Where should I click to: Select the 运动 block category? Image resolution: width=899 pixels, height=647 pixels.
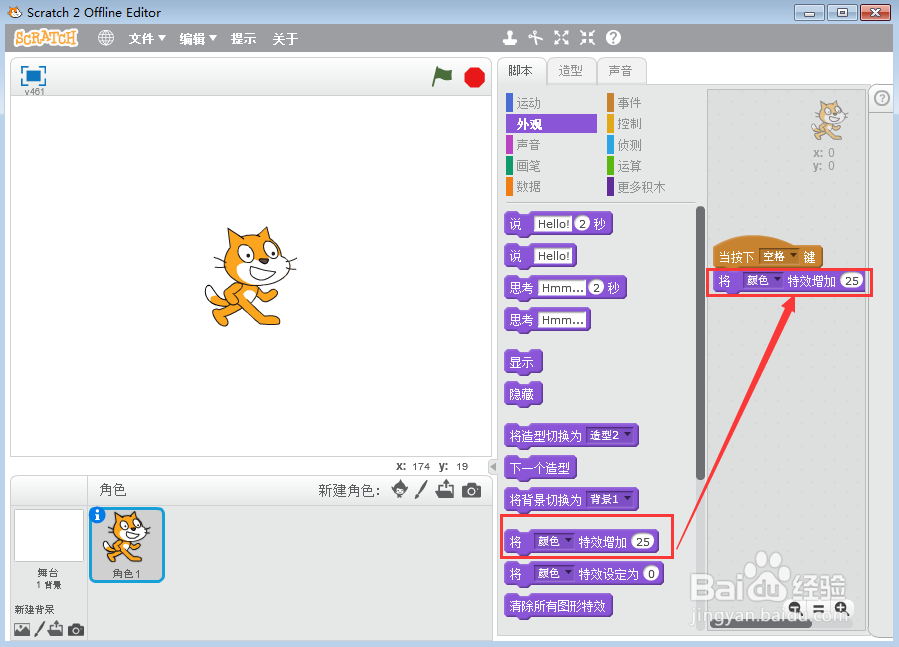click(551, 103)
